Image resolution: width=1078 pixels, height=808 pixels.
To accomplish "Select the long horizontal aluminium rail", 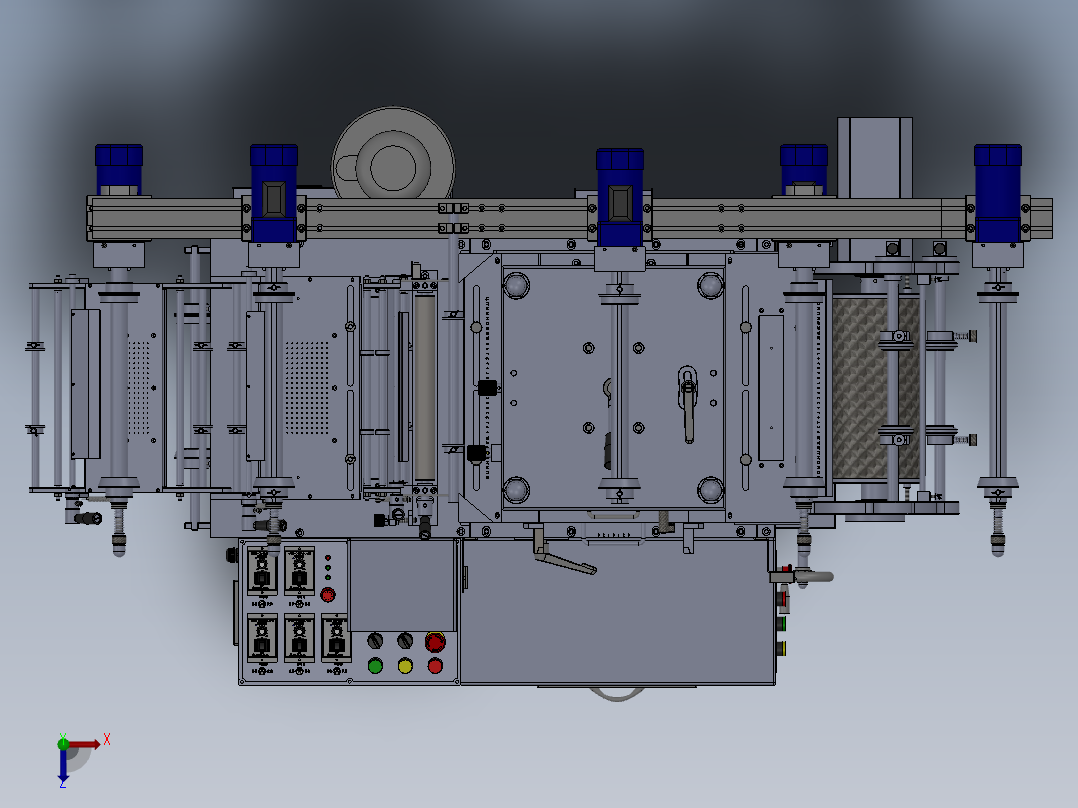I will (569, 219).
